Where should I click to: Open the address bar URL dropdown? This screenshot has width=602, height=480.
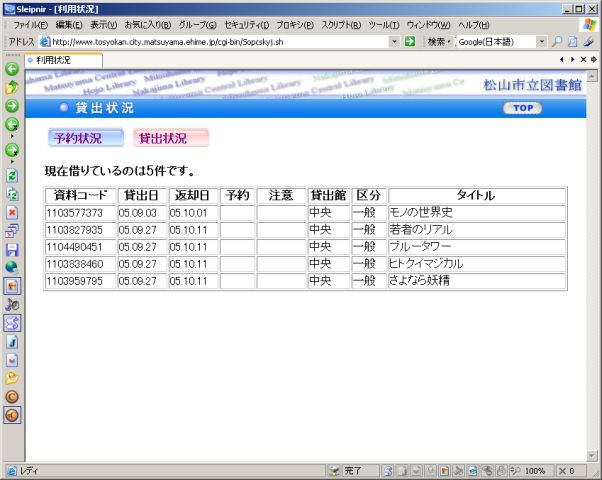(395, 42)
